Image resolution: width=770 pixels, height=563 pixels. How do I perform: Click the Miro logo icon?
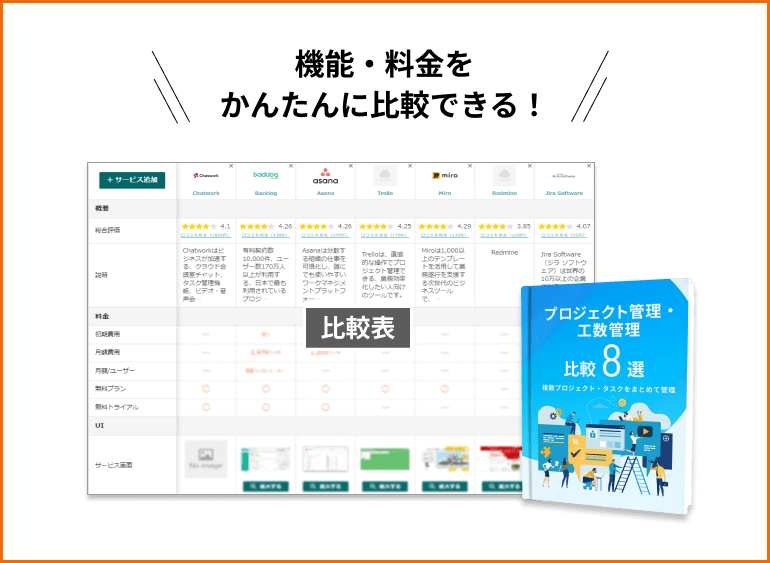444,175
